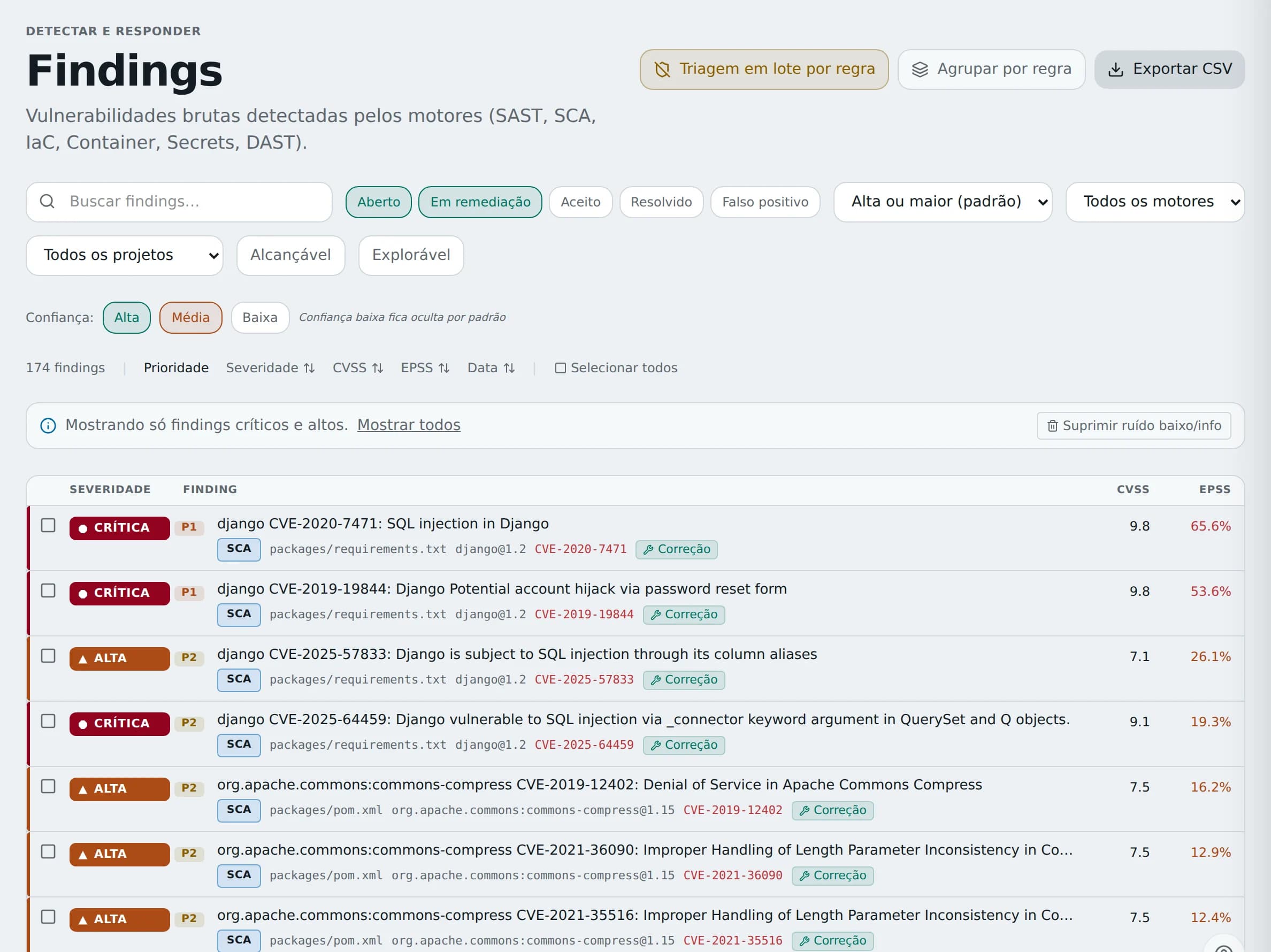This screenshot has width=1271, height=952.
Task: Enable the Falso positivo filter chip
Action: pyautogui.click(x=765, y=202)
